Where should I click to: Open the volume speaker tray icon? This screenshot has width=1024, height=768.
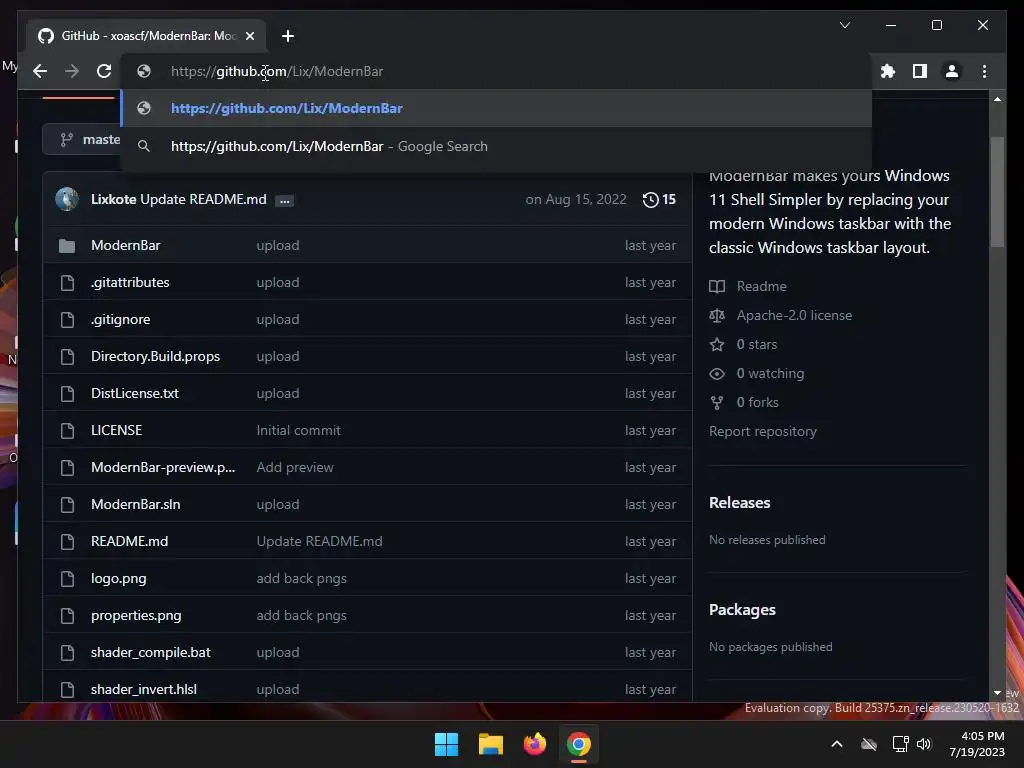pyautogui.click(x=924, y=744)
